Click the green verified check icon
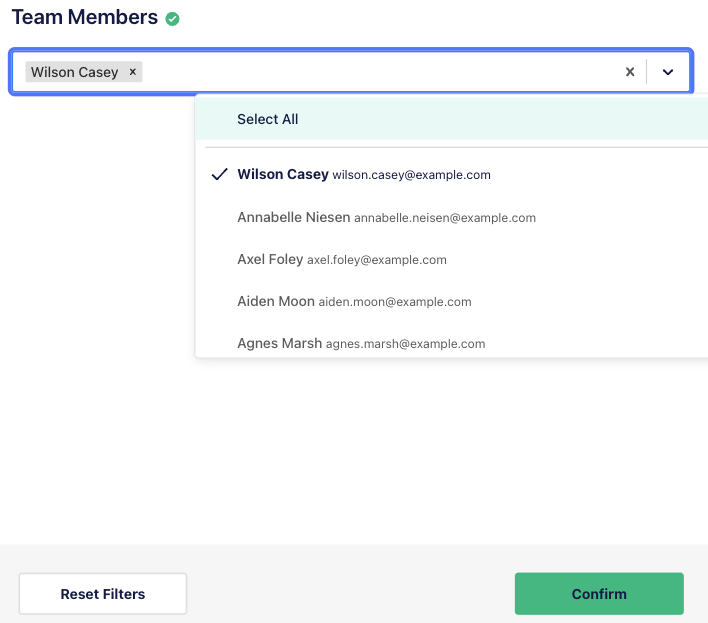Screen dimensions: 708x623 (x=173, y=19)
